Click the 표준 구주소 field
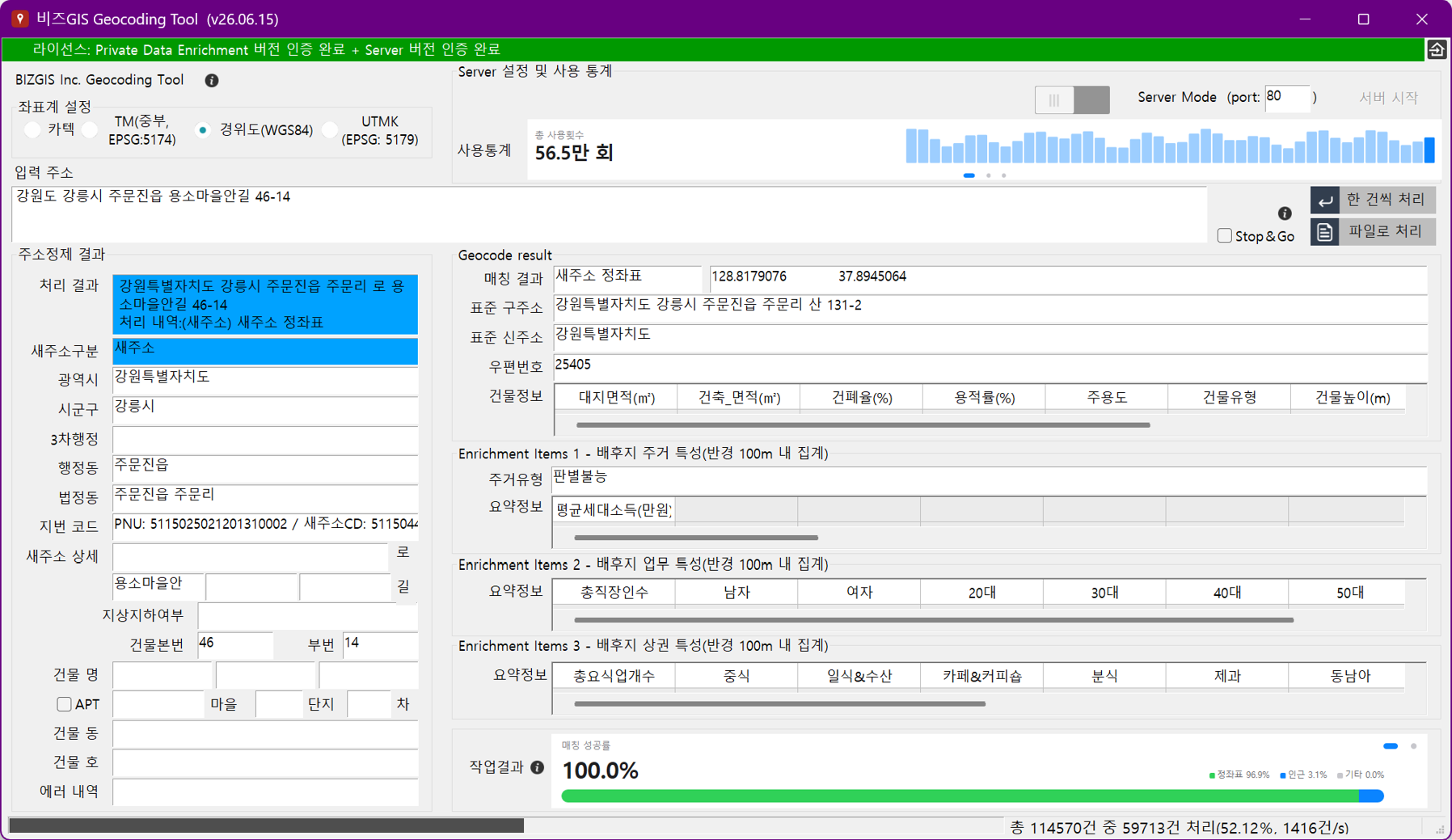The height and width of the screenshot is (840, 1452). 990,307
